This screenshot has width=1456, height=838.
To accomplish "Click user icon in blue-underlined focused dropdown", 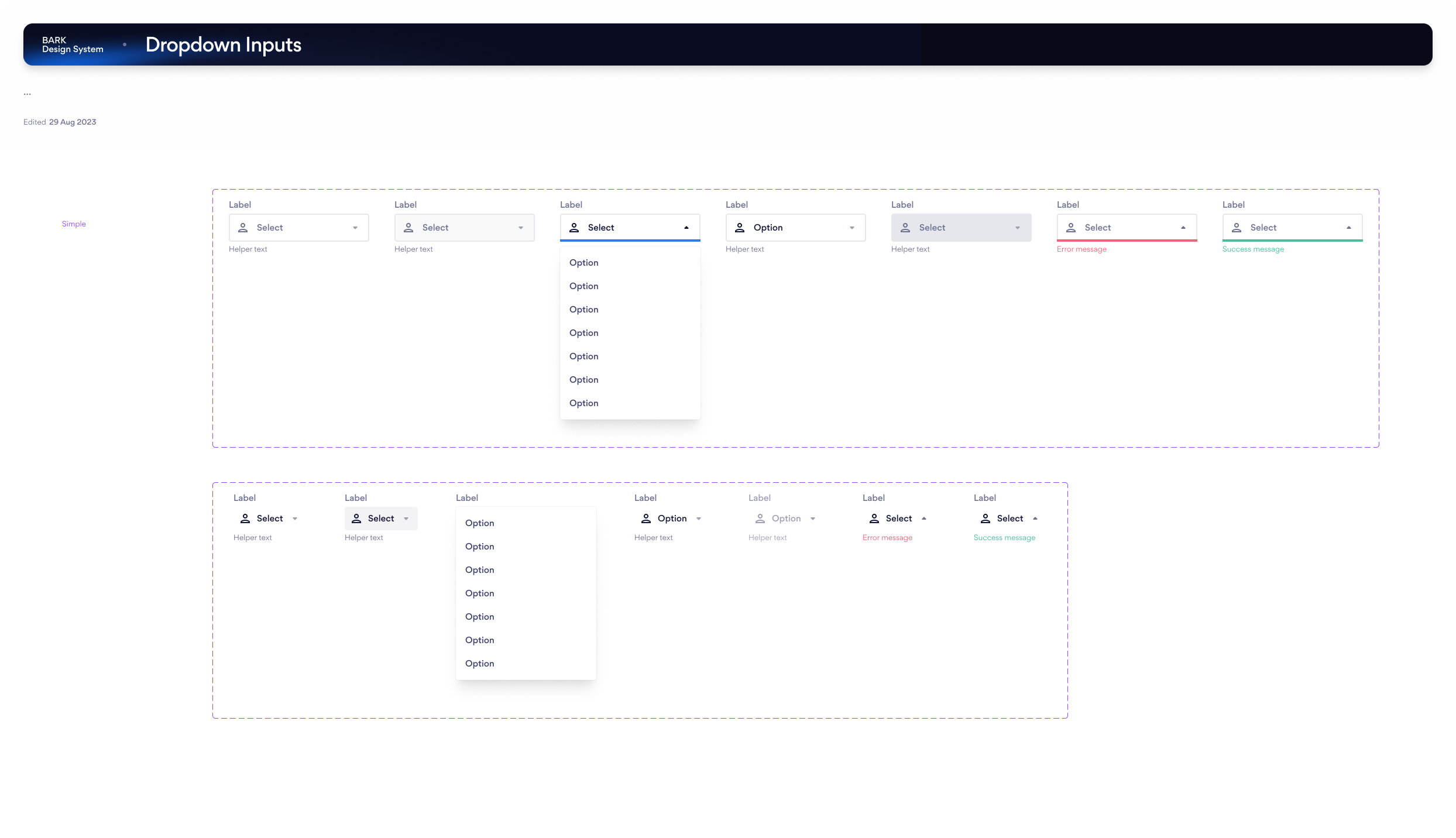I will [574, 228].
